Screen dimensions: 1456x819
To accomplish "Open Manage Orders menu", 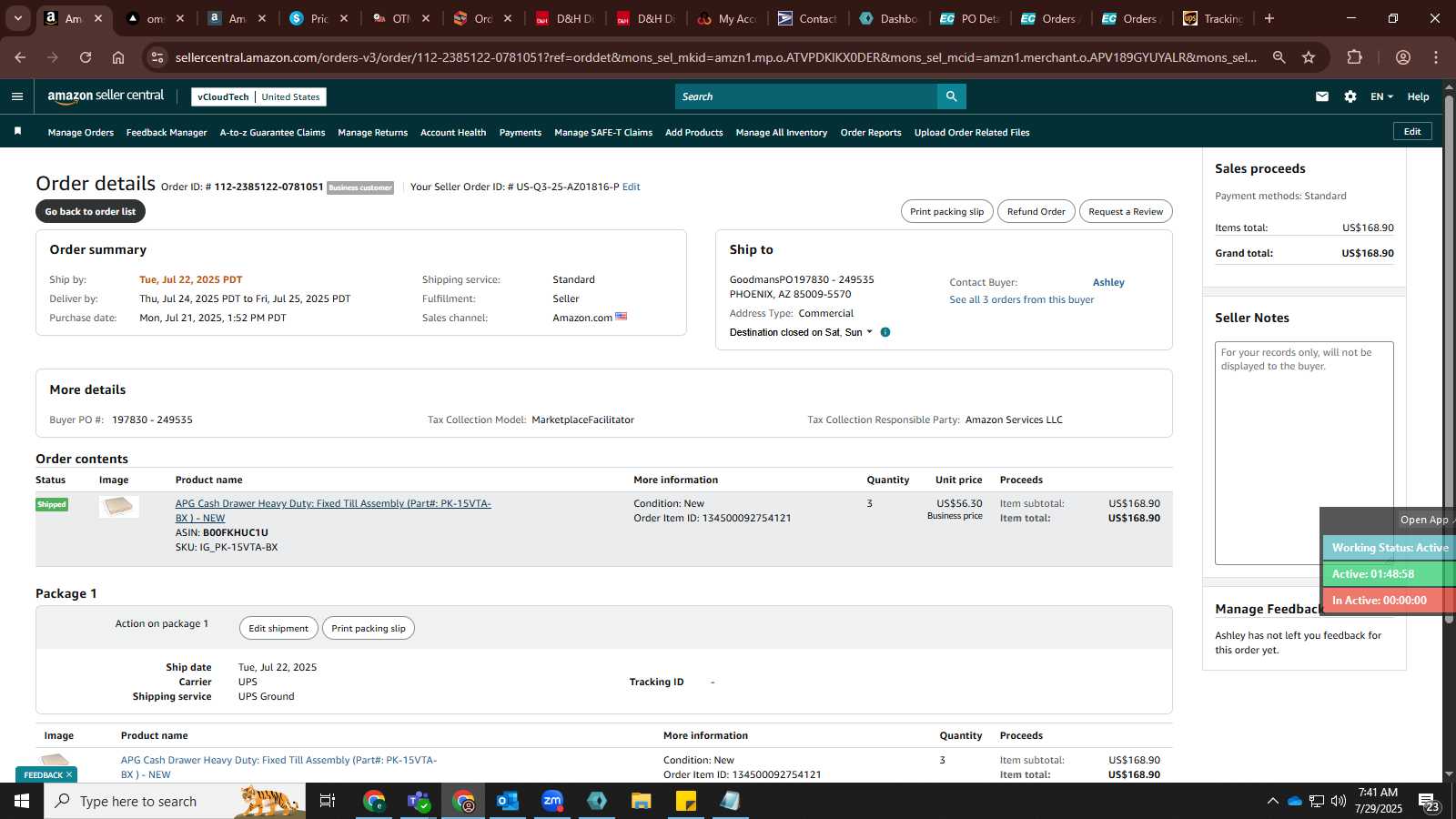I will click(81, 133).
